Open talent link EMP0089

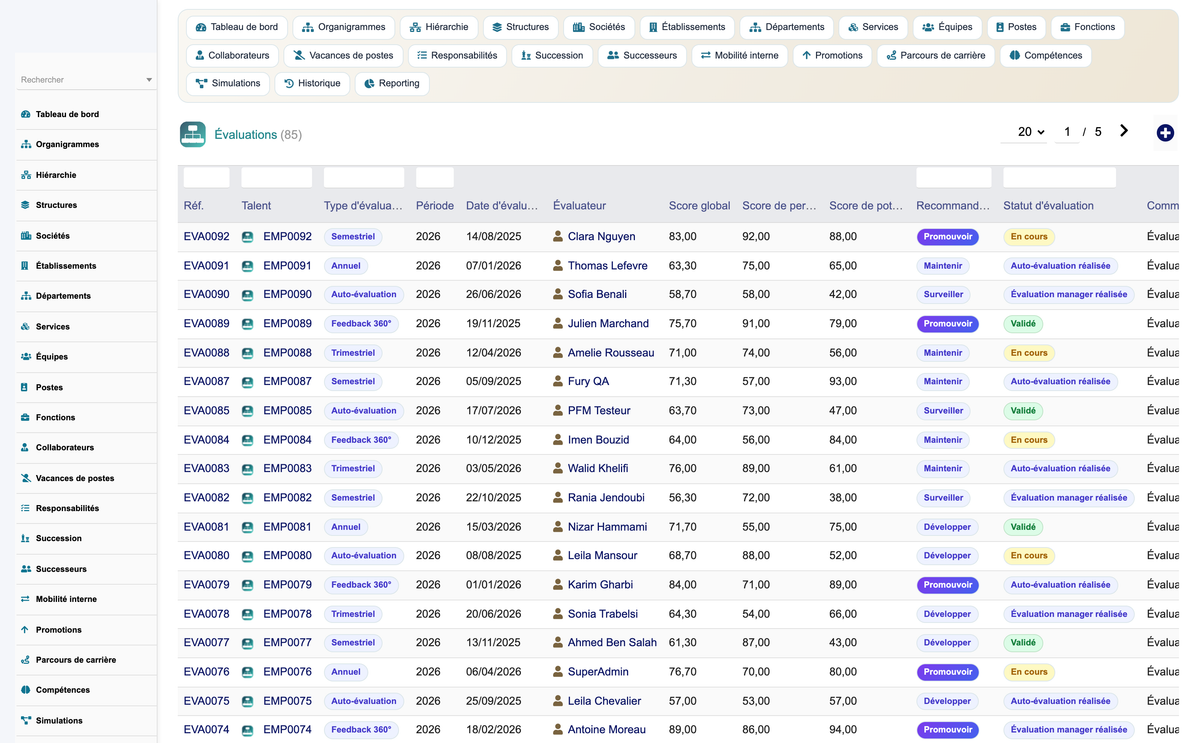pos(287,324)
